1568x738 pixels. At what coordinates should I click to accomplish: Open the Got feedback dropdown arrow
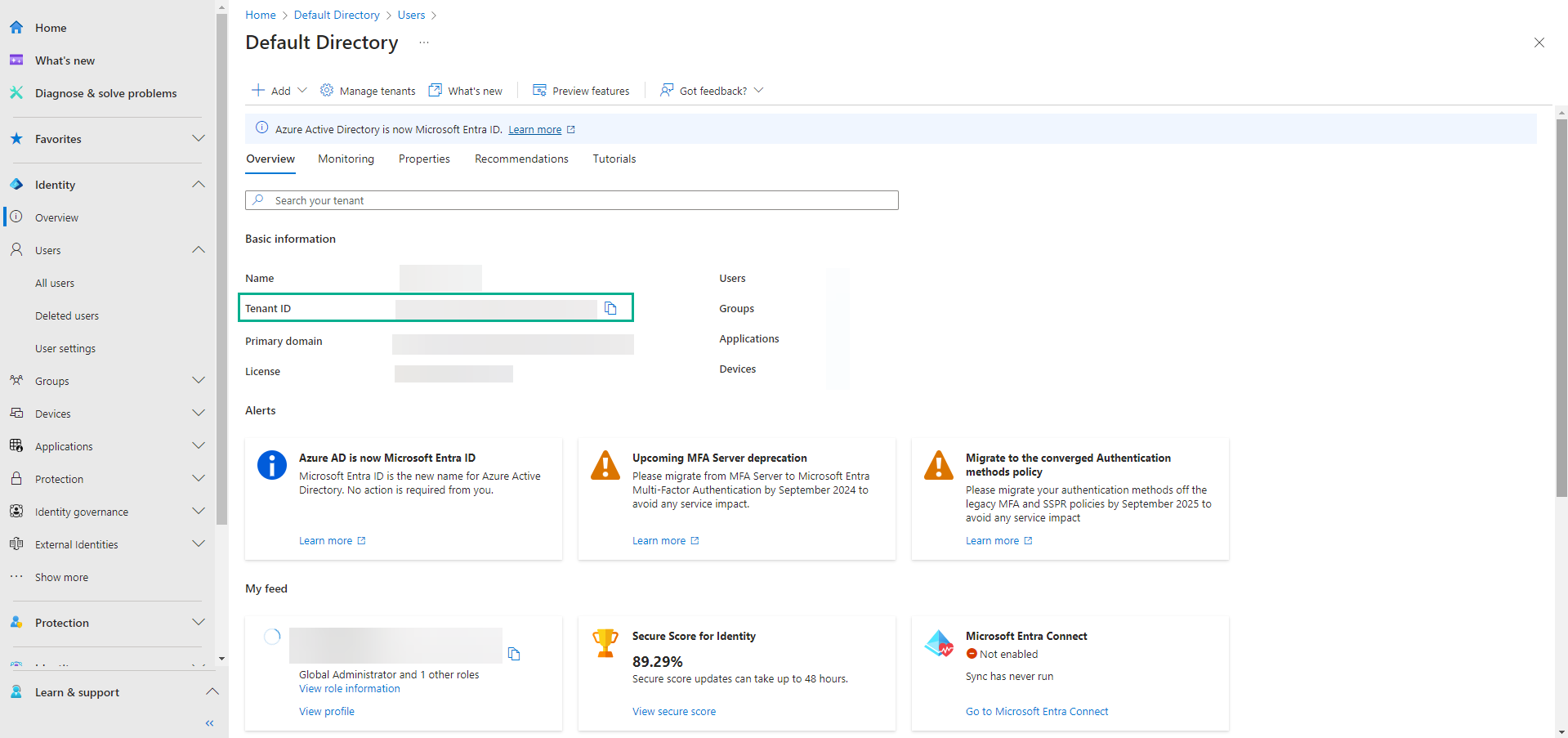pos(758,90)
